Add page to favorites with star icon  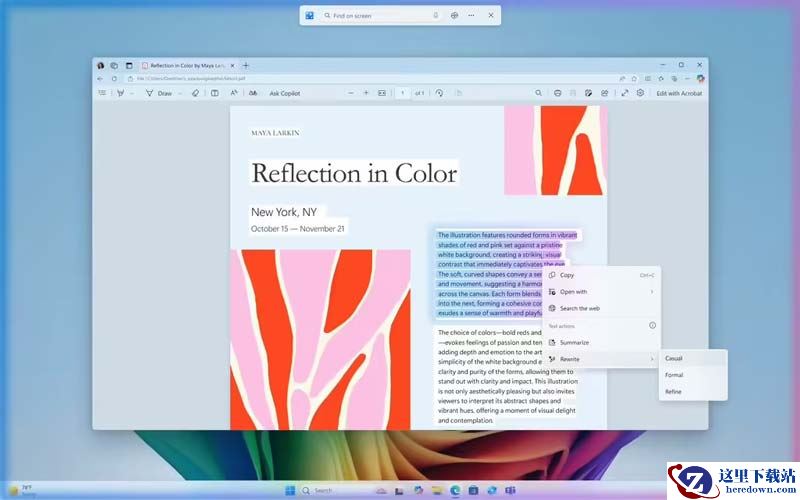pyautogui.click(x=634, y=79)
